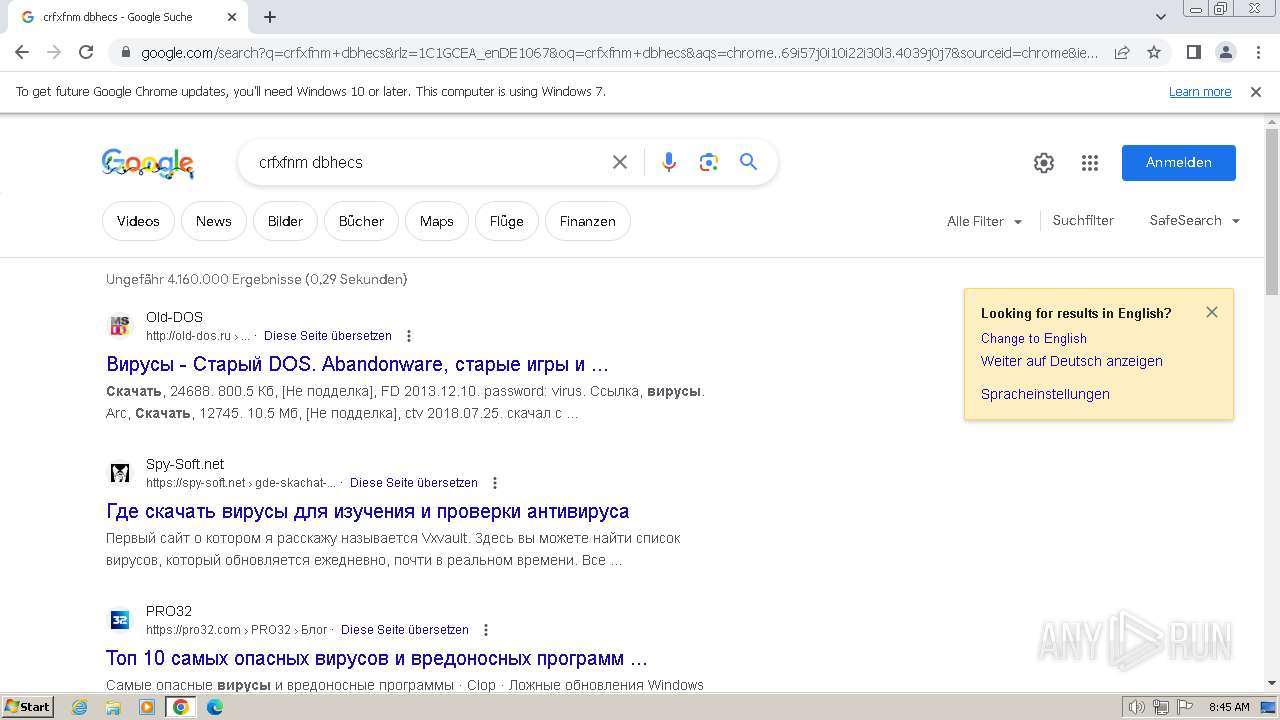Open the Google apps grid

point(1090,163)
